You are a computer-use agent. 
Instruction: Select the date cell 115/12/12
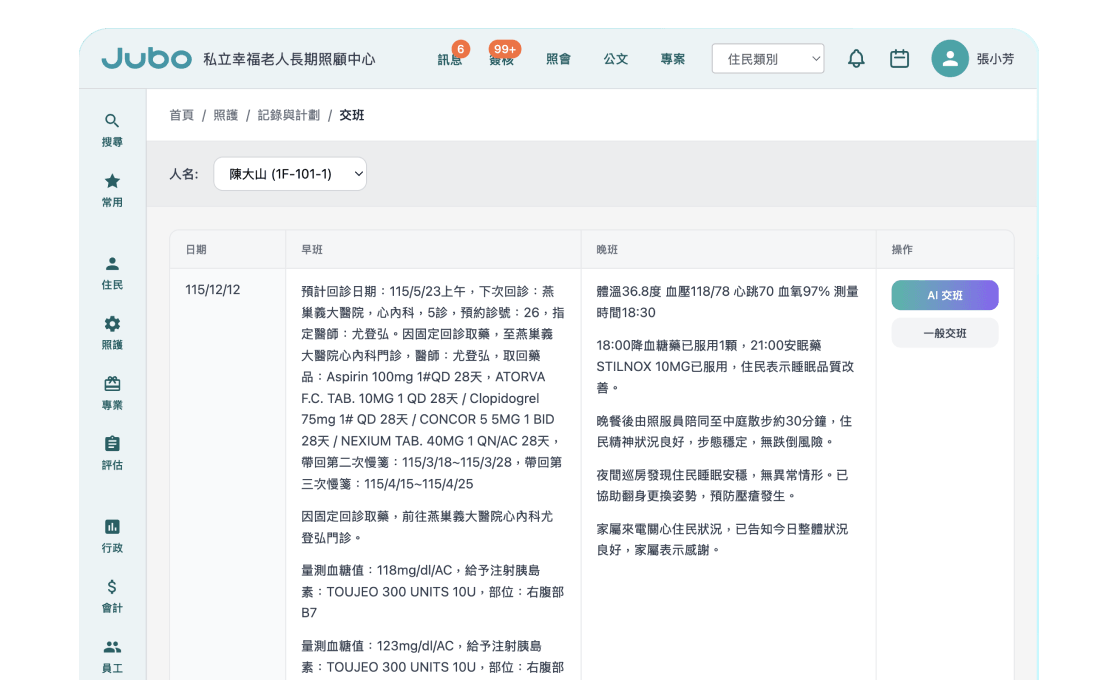coord(213,289)
